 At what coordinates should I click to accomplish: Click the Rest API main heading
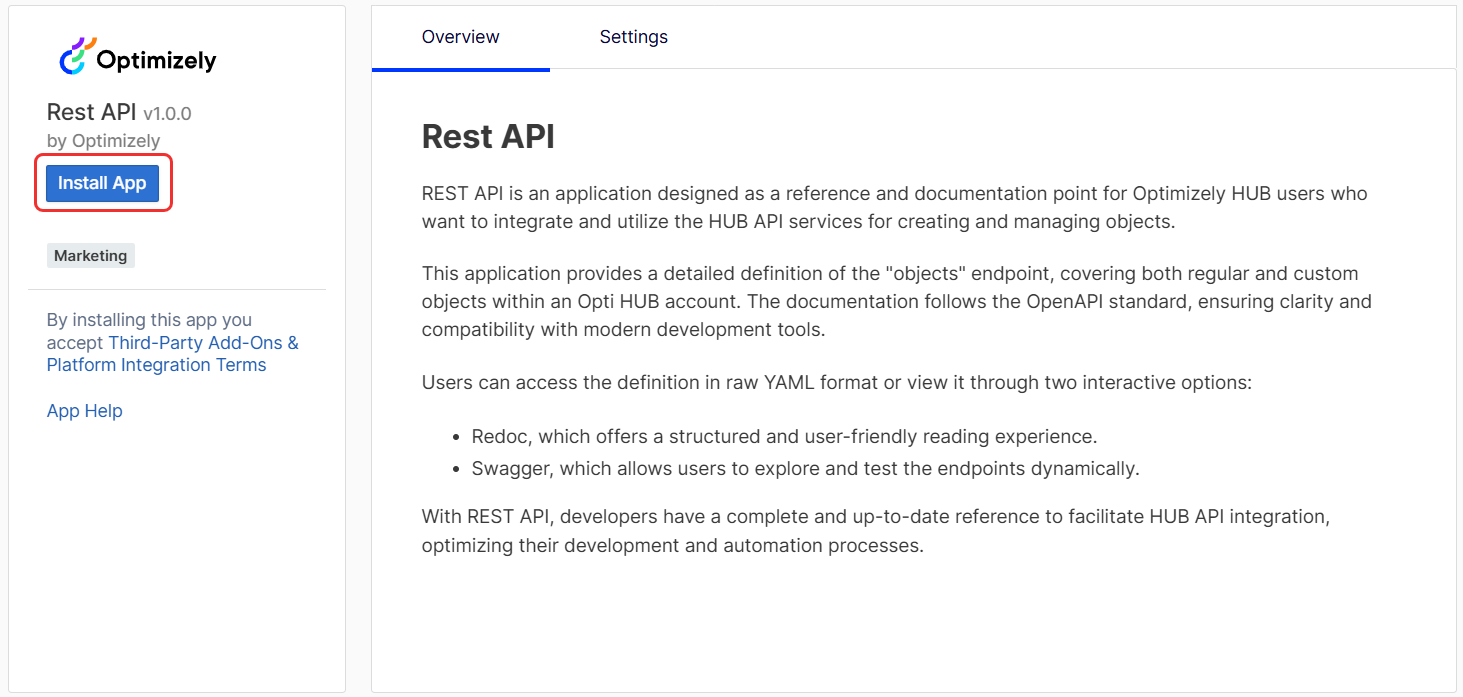(488, 137)
